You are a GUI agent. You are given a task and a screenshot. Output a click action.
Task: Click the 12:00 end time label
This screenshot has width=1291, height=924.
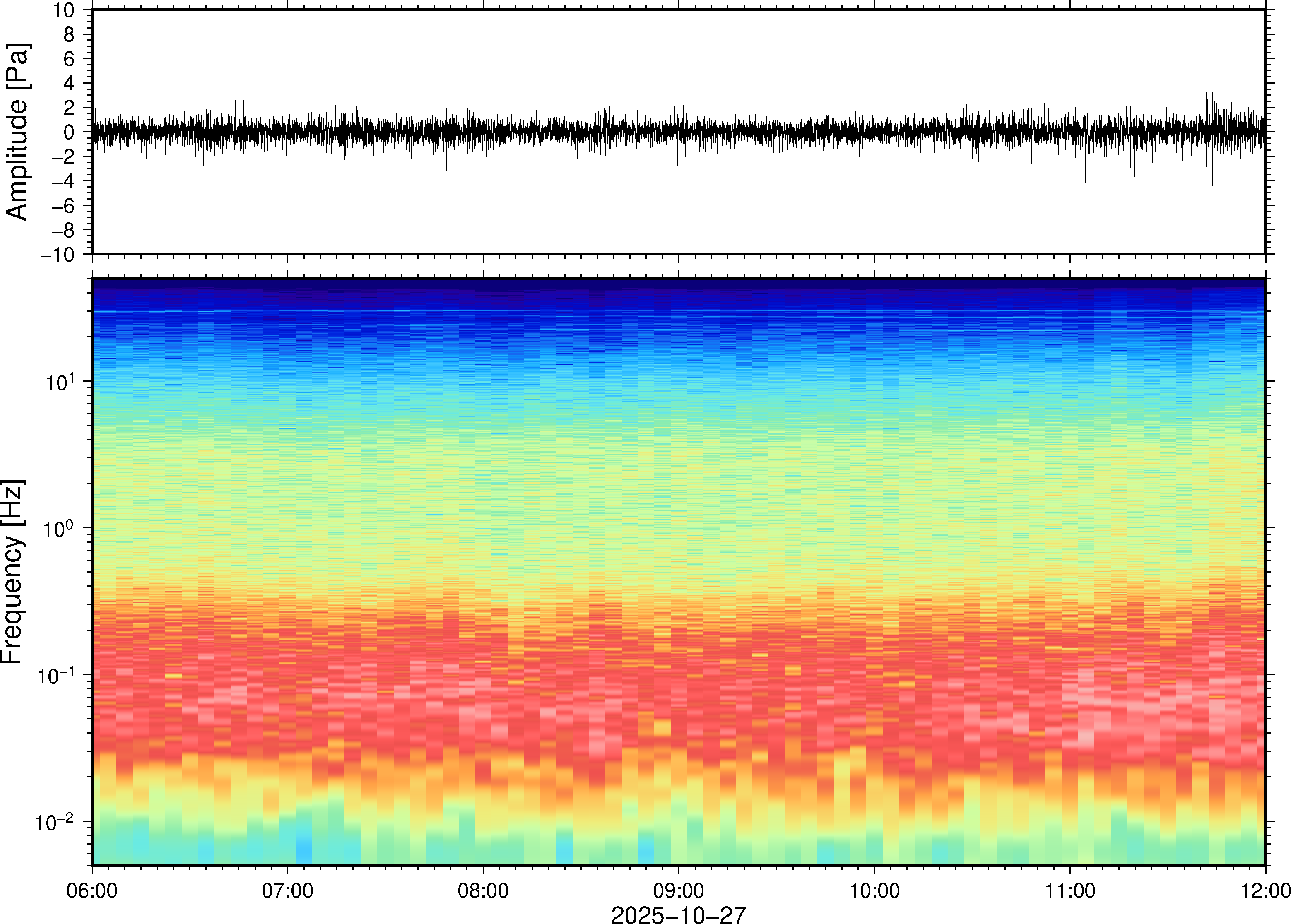pyautogui.click(x=1265, y=890)
